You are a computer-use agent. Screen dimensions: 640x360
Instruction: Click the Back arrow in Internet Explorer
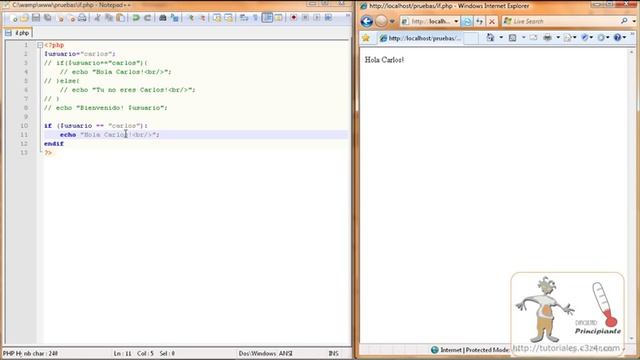tap(367, 21)
